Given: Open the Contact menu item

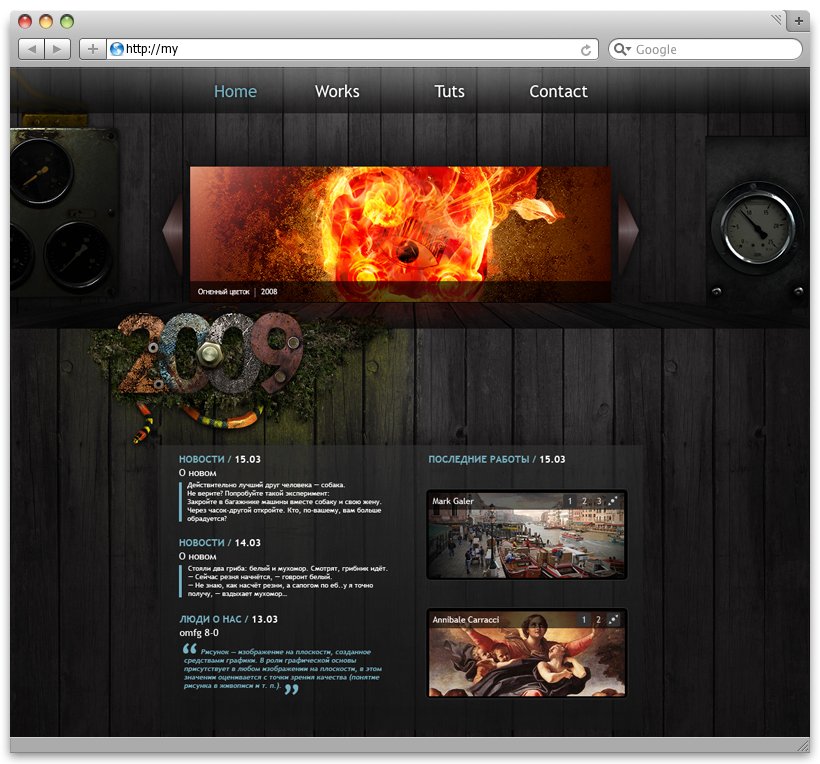Looking at the screenshot, I should coord(558,92).
